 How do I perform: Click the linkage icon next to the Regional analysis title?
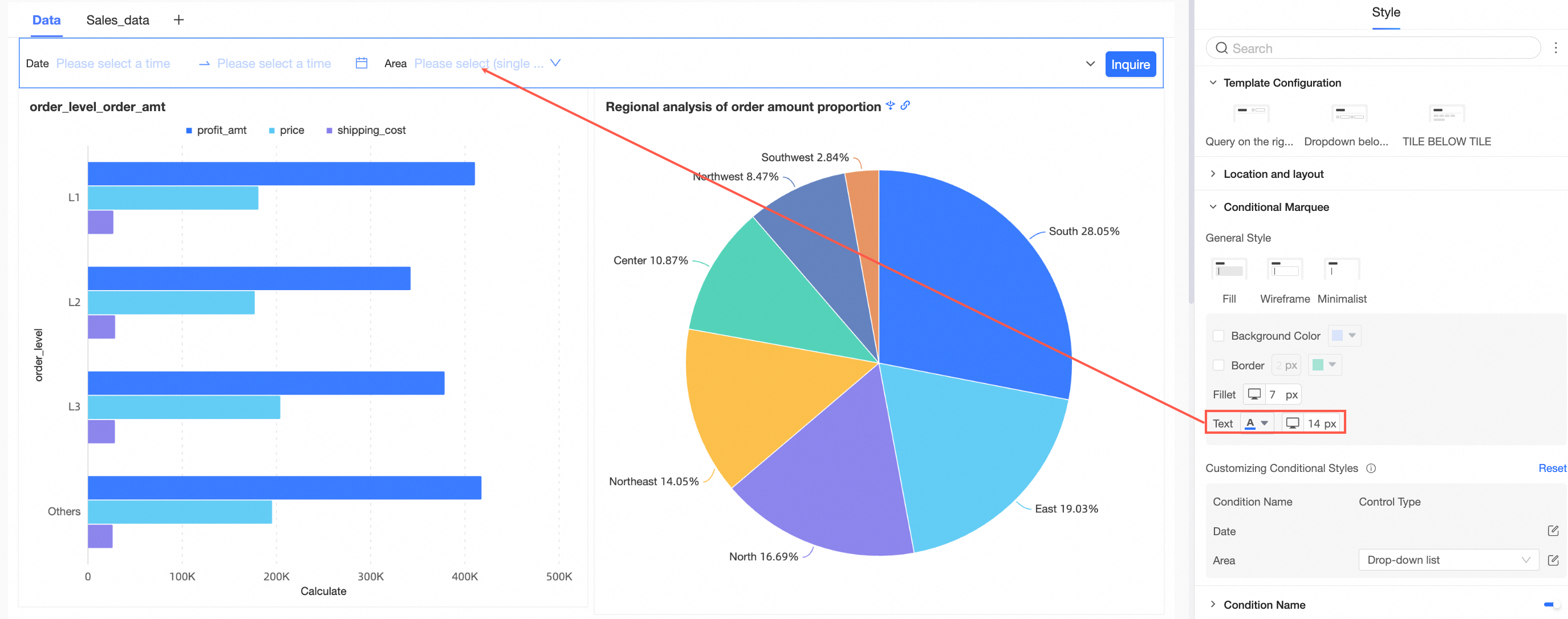[x=890, y=105]
